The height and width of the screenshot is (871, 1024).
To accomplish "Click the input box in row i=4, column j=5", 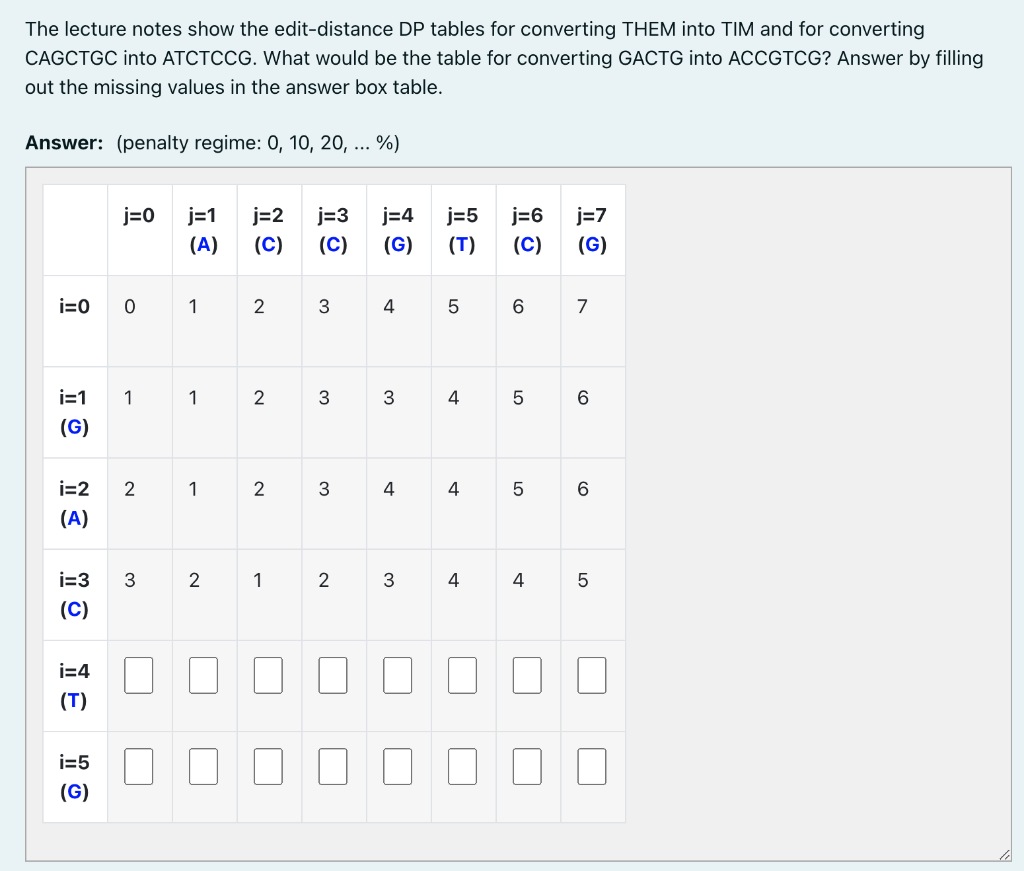I will click(x=462, y=675).
